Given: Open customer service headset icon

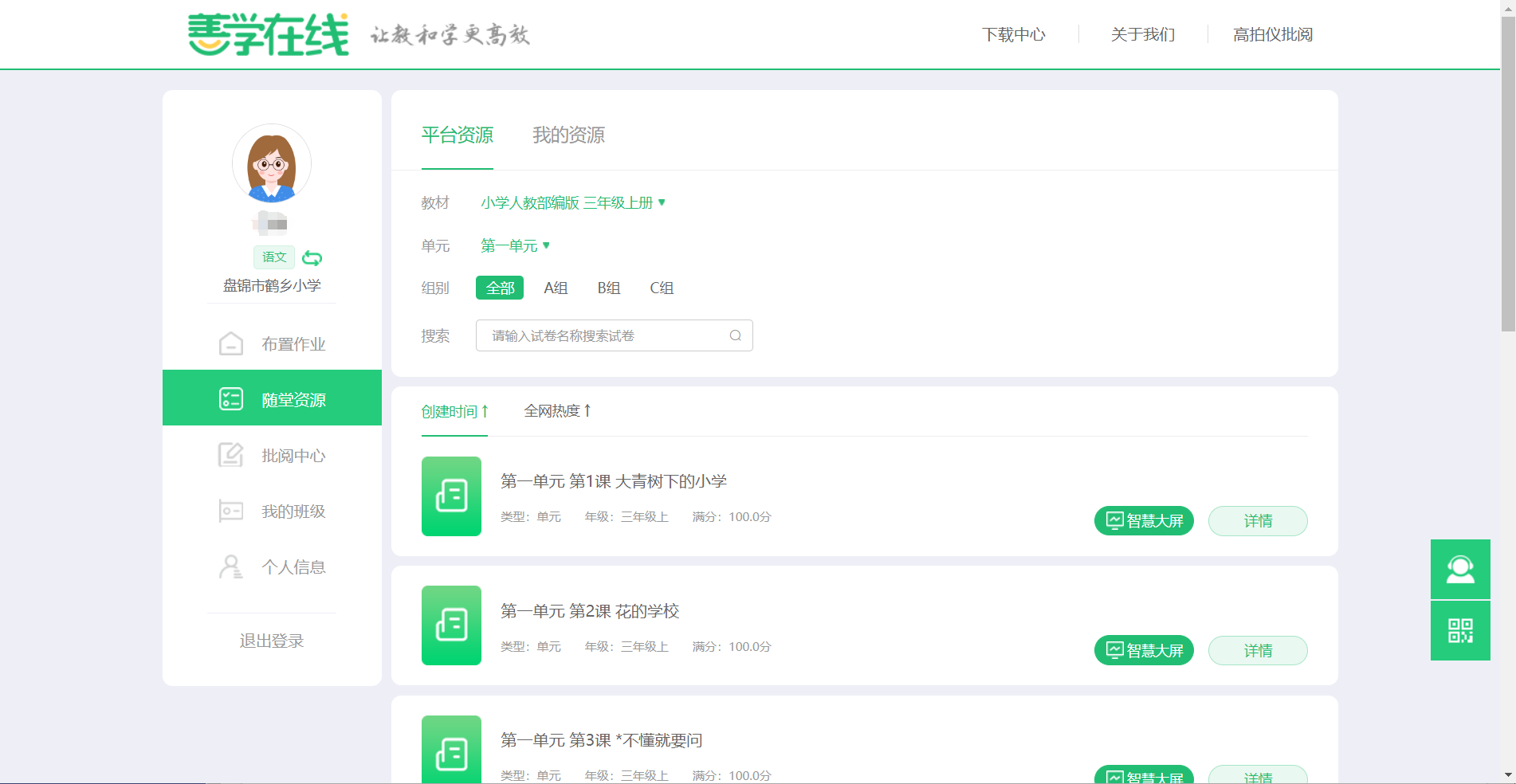Looking at the screenshot, I should pos(1459,569).
